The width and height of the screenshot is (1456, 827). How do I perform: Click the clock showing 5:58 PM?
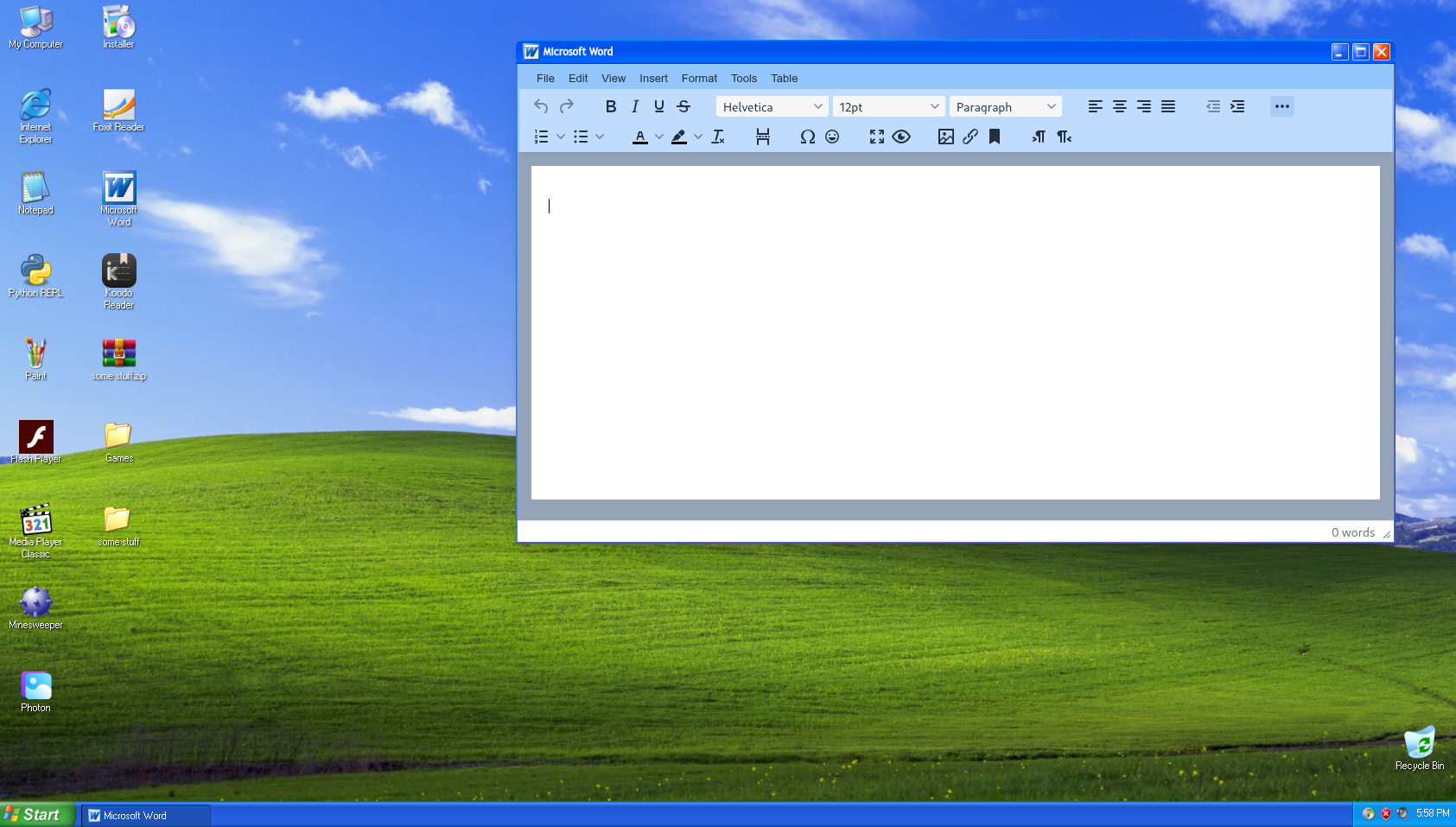(1433, 813)
